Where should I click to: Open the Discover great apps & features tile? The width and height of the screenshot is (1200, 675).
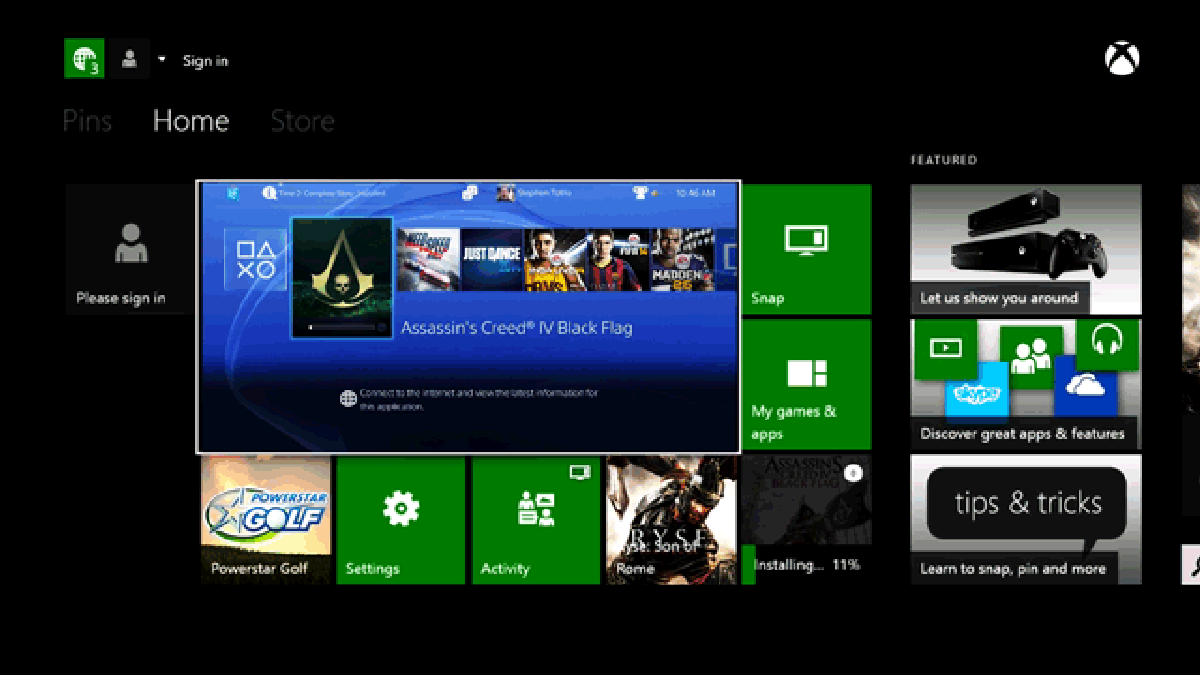[1025, 384]
